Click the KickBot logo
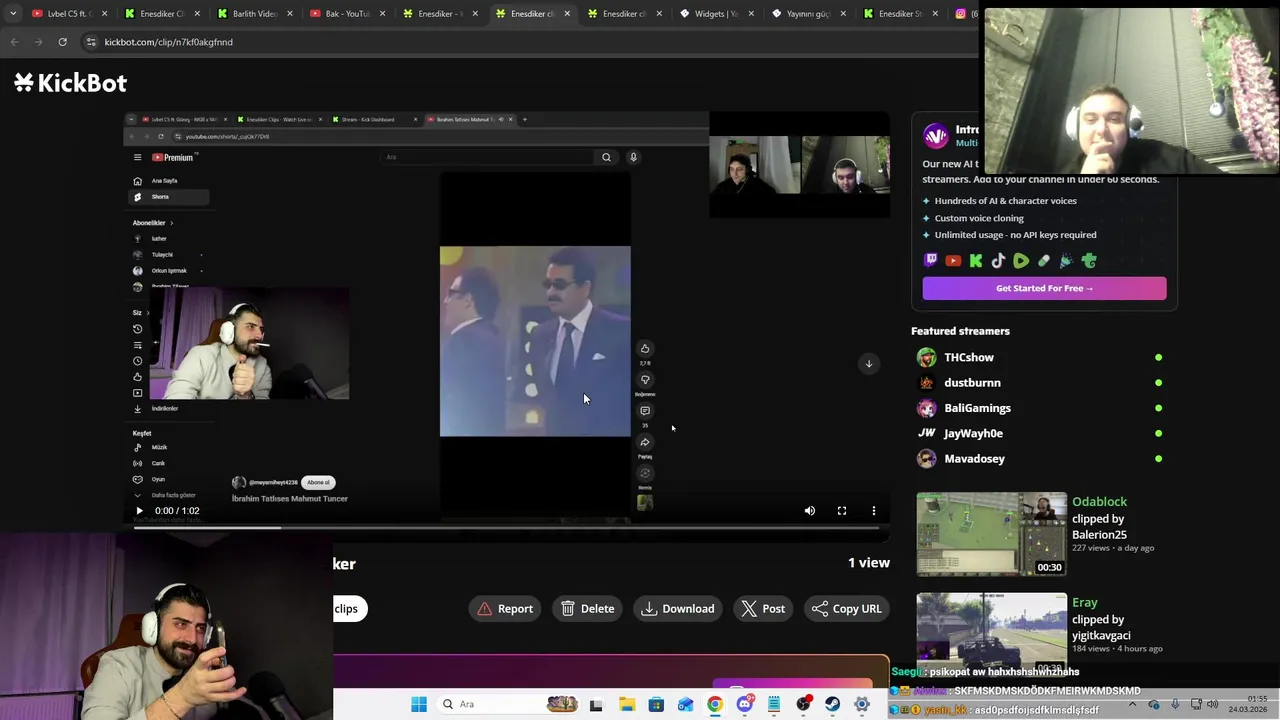The height and width of the screenshot is (720, 1280). point(70,83)
